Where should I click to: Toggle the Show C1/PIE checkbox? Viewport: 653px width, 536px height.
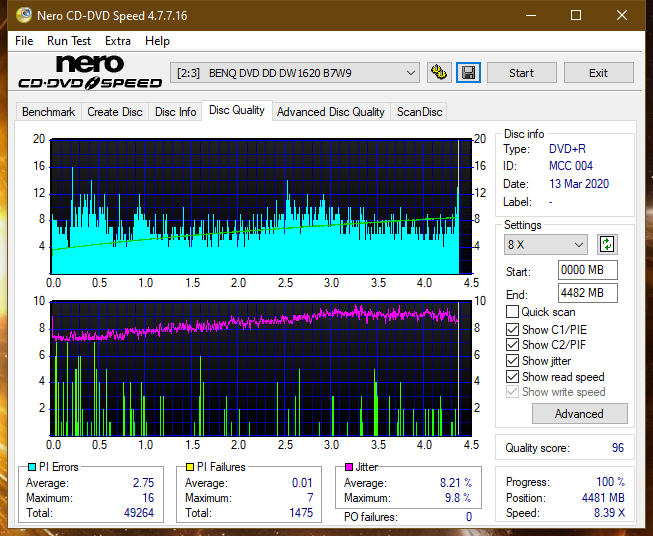click(x=512, y=329)
